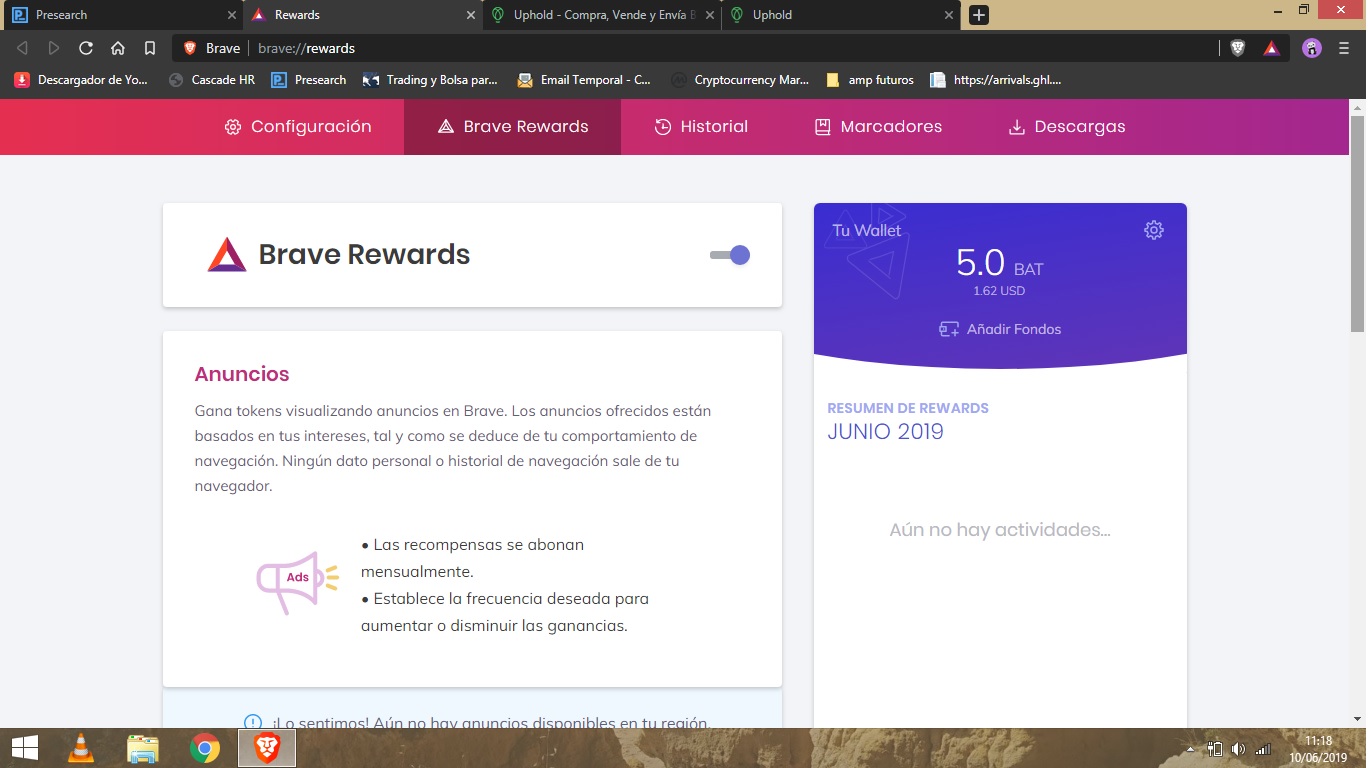Select the Brave Rewards navigation item

(512, 127)
